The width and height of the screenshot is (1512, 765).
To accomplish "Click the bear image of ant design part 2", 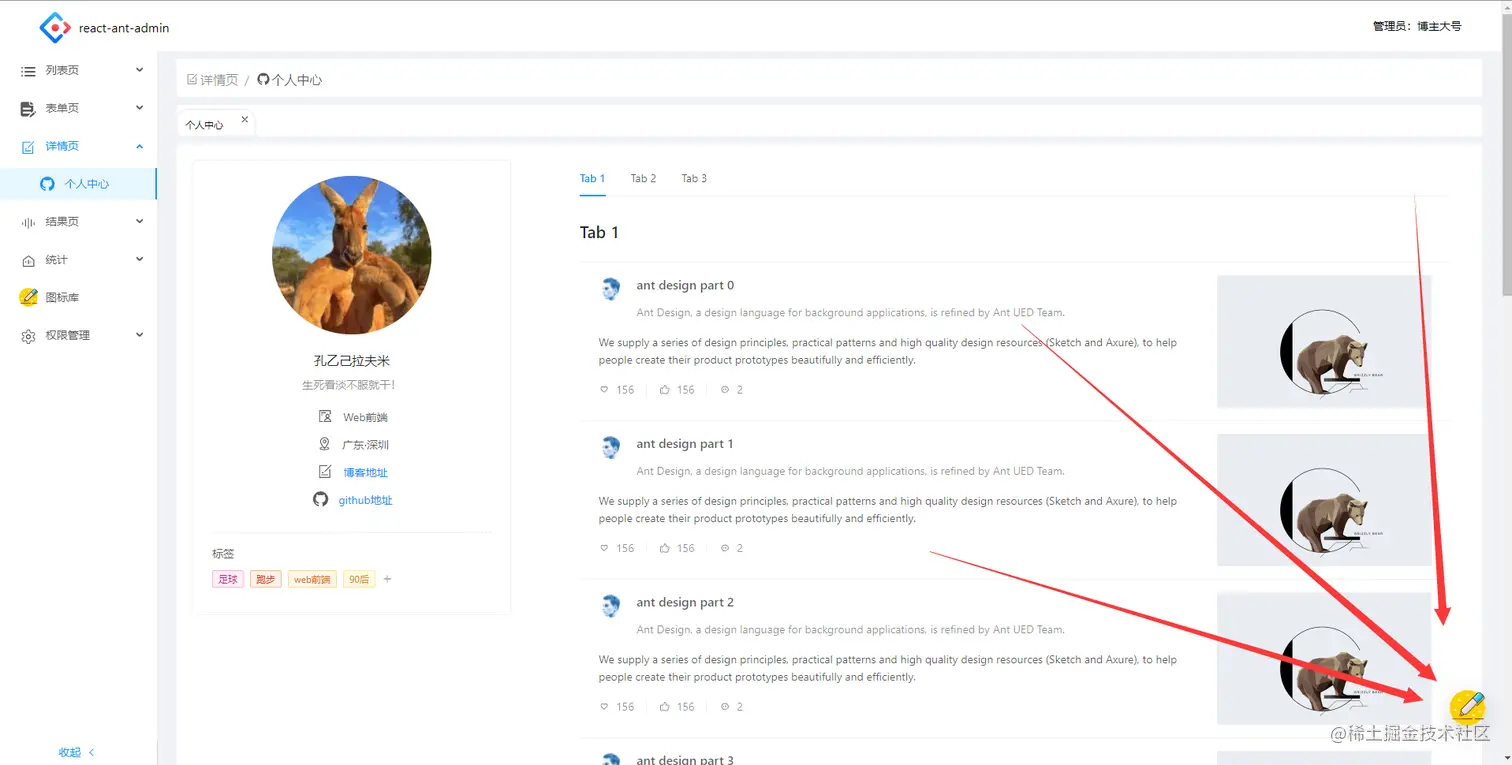I will click(x=1324, y=659).
